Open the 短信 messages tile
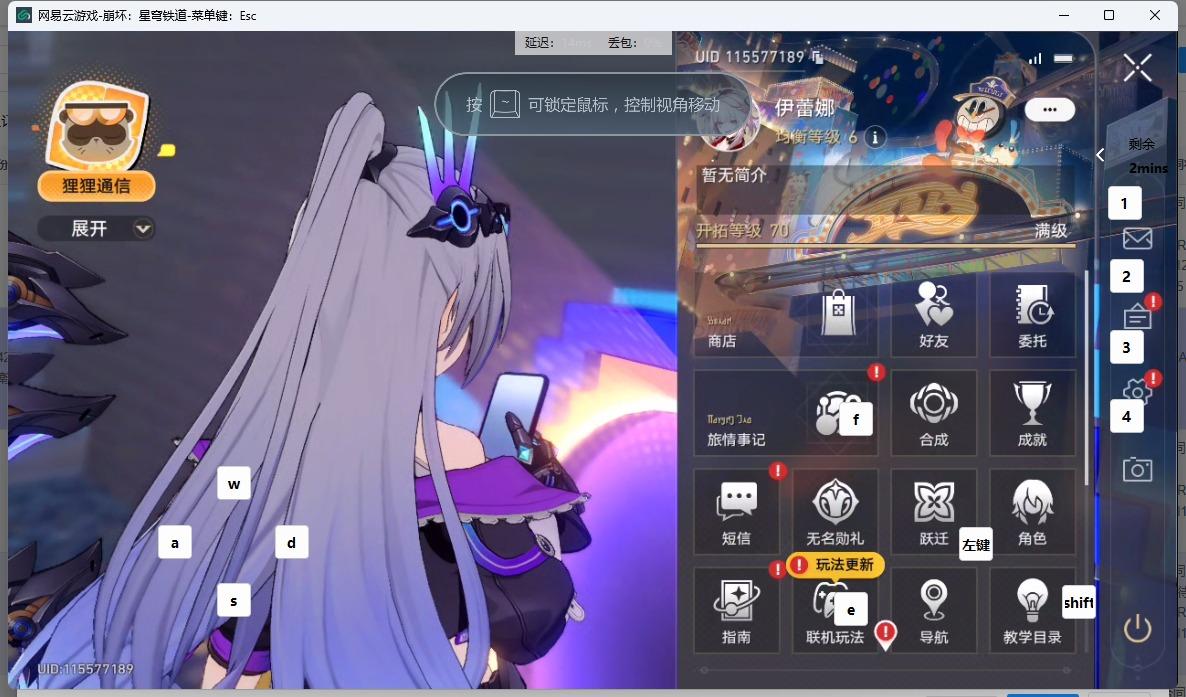Viewport: 1186px width, 697px height. 736,512
